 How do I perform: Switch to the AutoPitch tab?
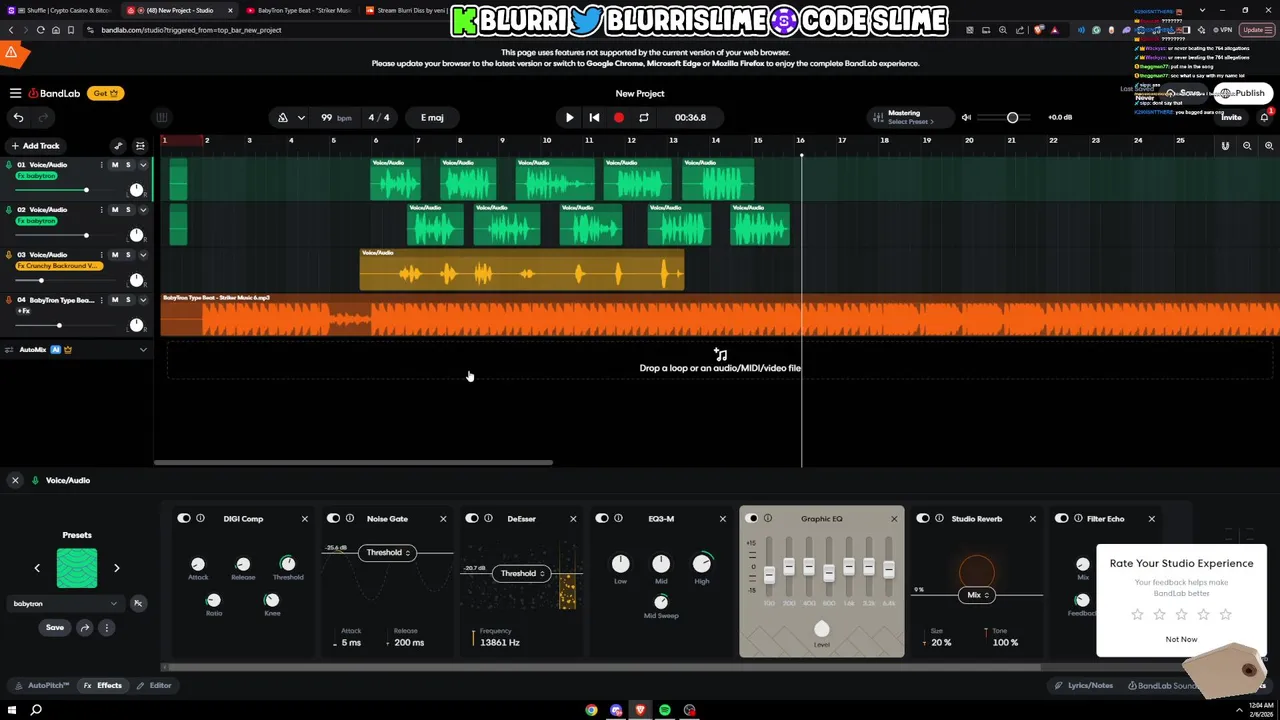coord(42,685)
